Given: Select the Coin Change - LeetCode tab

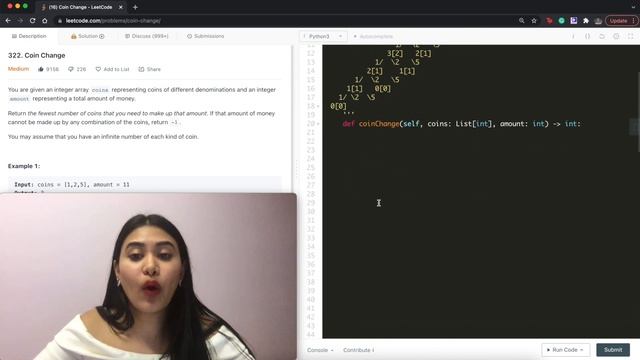Looking at the screenshot, I should [x=80, y=7].
